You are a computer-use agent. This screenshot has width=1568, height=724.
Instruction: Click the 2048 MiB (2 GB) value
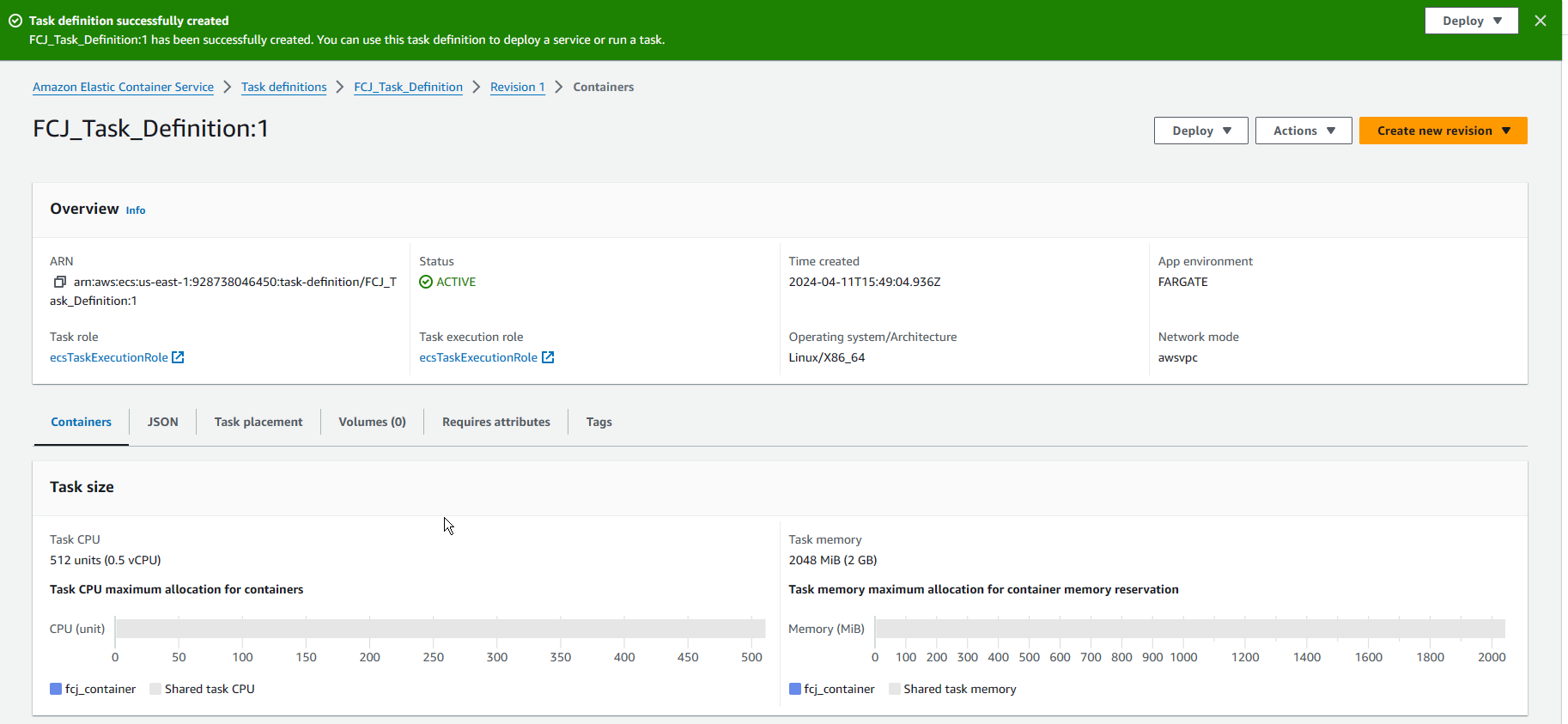point(833,560)
